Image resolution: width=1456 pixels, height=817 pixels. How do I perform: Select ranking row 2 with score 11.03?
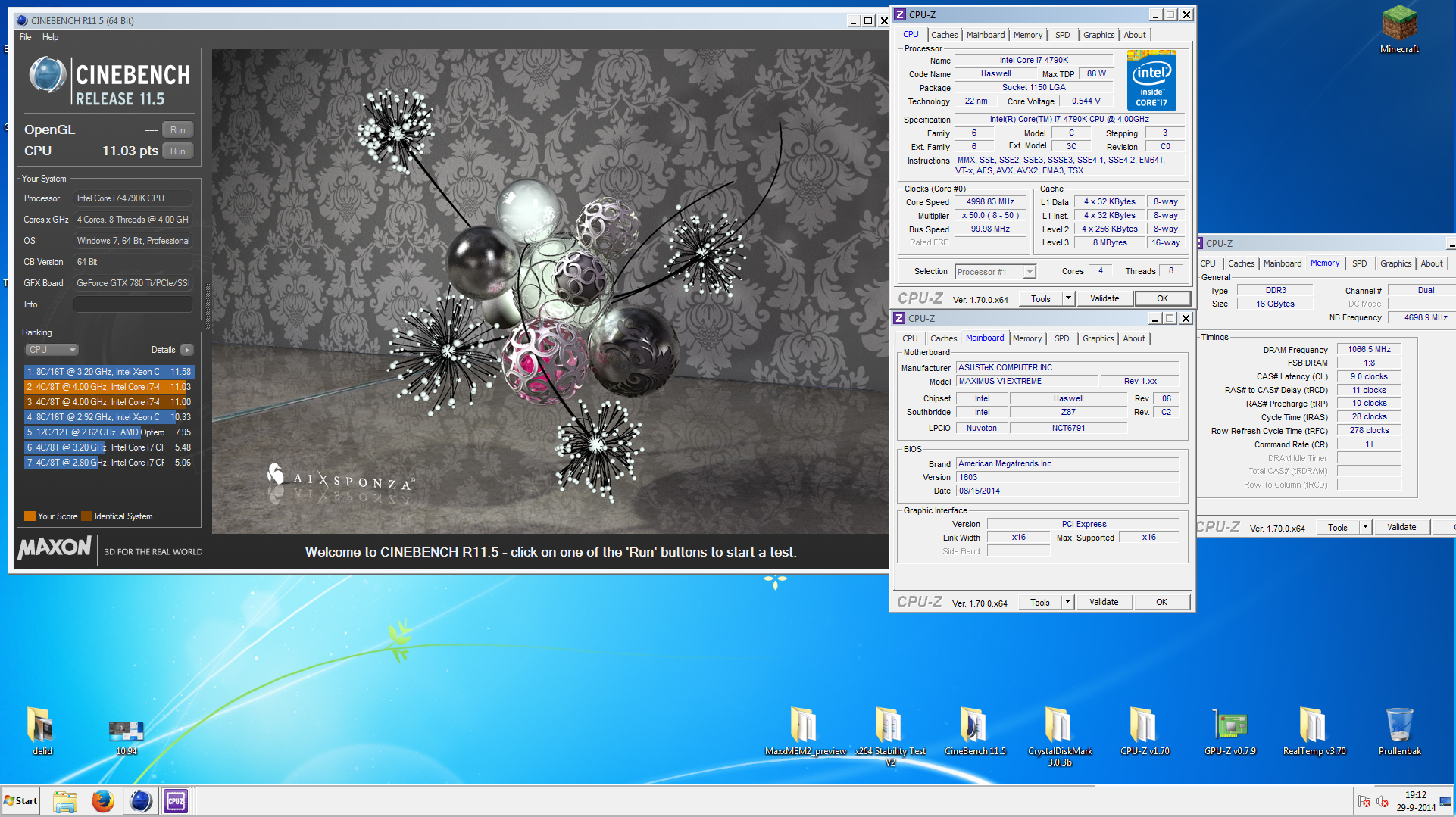[109, 387]
